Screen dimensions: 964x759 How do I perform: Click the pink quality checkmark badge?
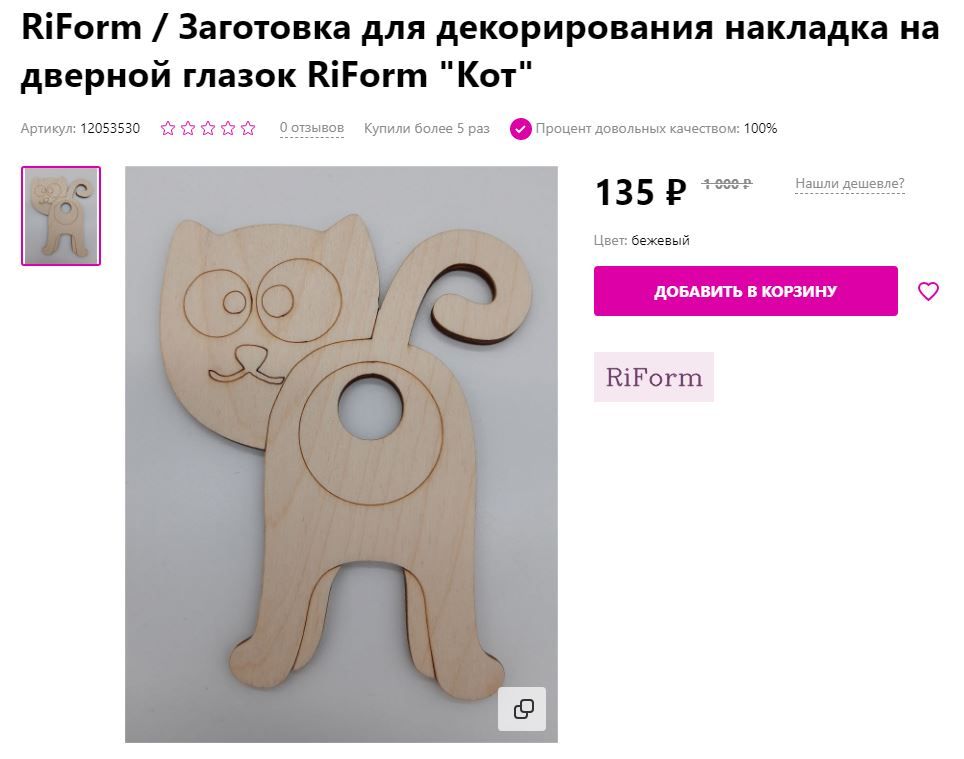point(520,129)
